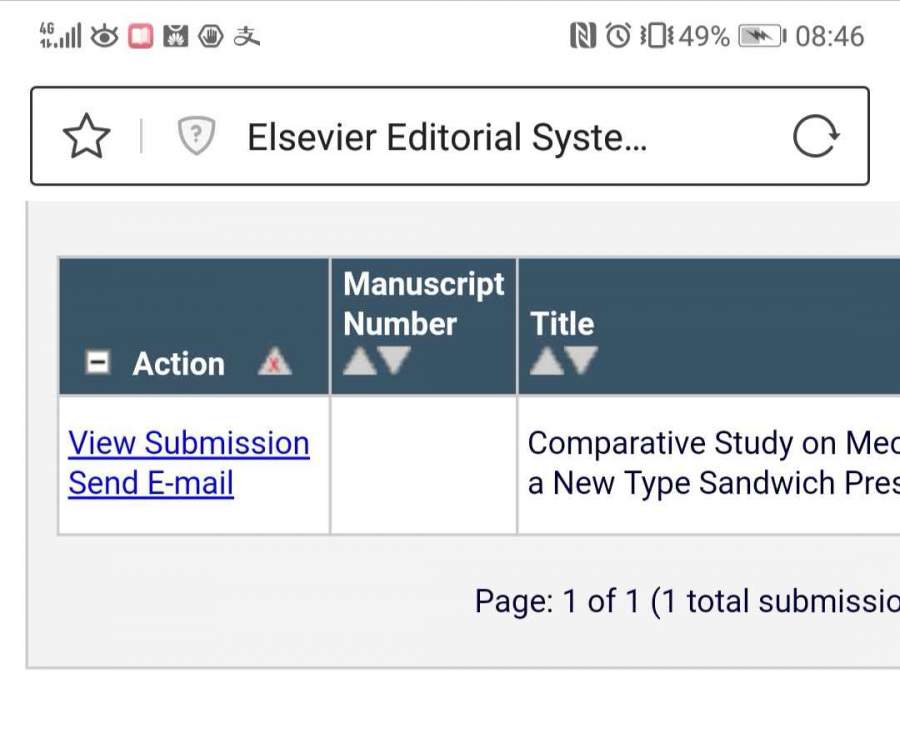Tap the NFC status icon
Image resolution: width=900 pixels, height=752 pixels.
(x=583, y=37)
